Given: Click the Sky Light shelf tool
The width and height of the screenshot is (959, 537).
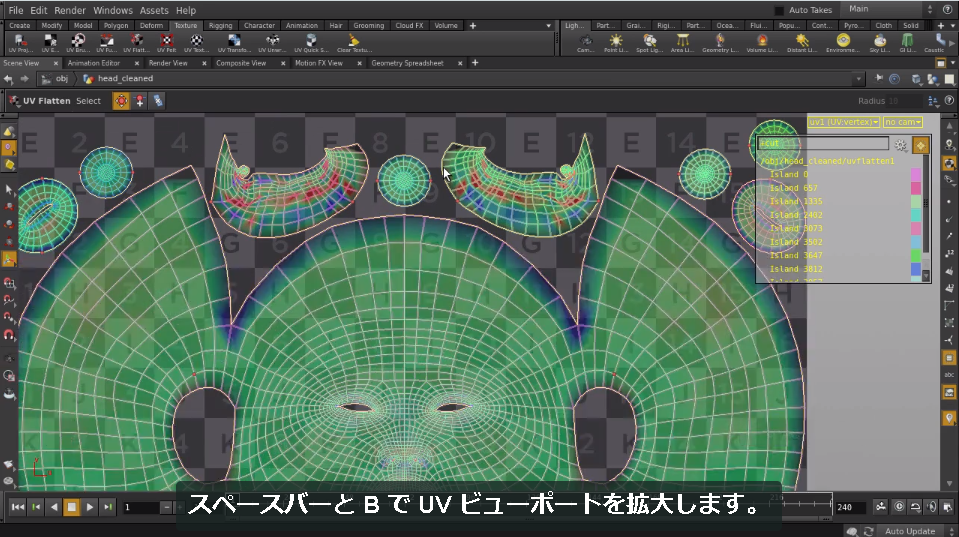Looking at the screenshot, I should [x=879, y=43].
